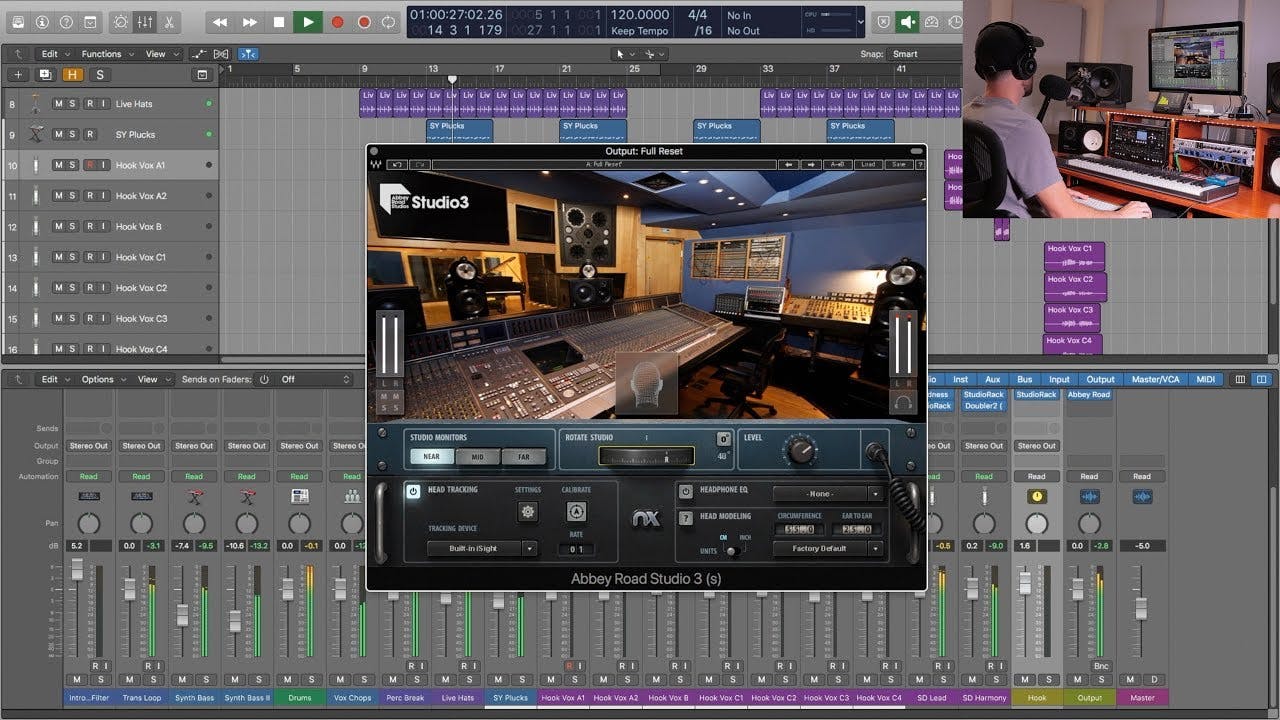Open track header options dropdown
The height and width of the screenshot is (720, 1280).
click(202, 74)
